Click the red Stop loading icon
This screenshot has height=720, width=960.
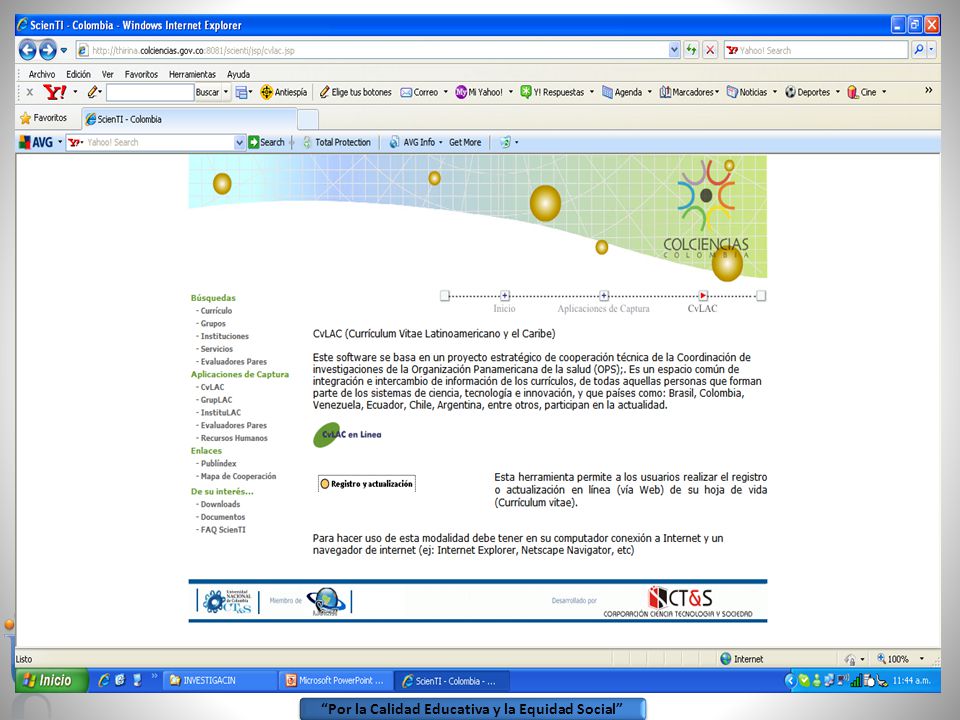click(x=710, y=50)
